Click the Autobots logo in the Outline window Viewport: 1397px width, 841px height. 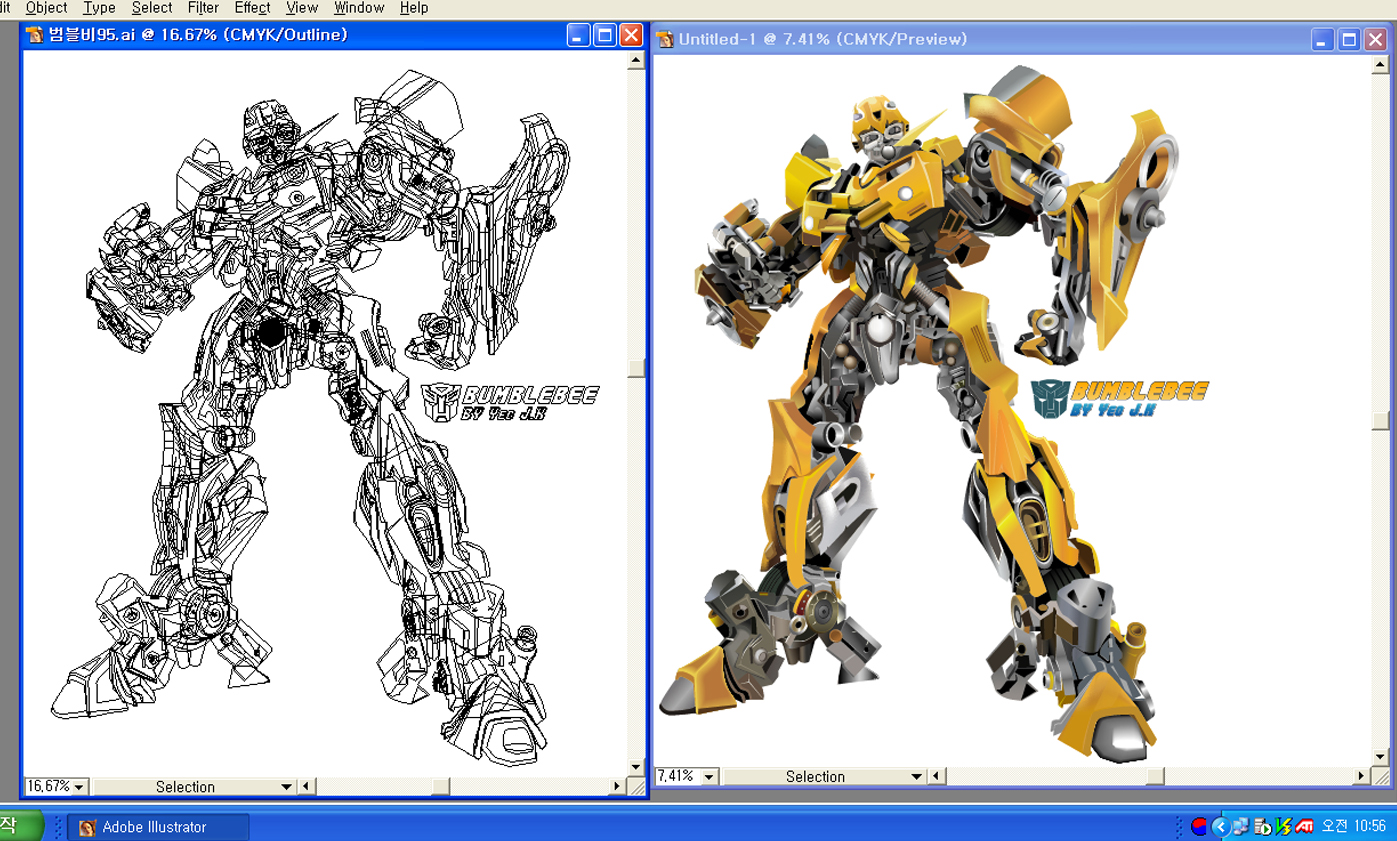tap(440, 401)
